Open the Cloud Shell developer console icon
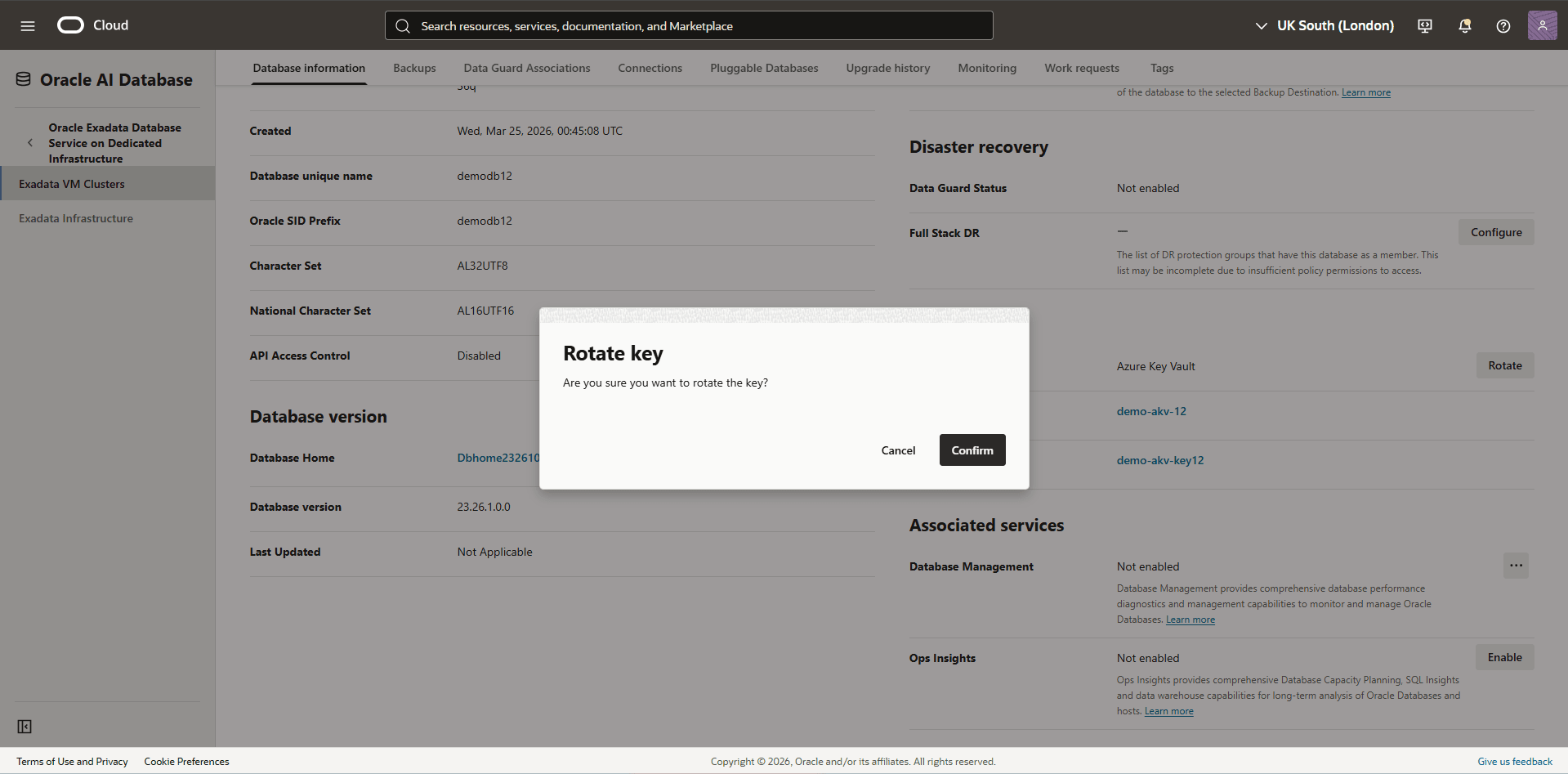Image resolution: width=1568 pixels, height=774 pixels. [1424, 25]
